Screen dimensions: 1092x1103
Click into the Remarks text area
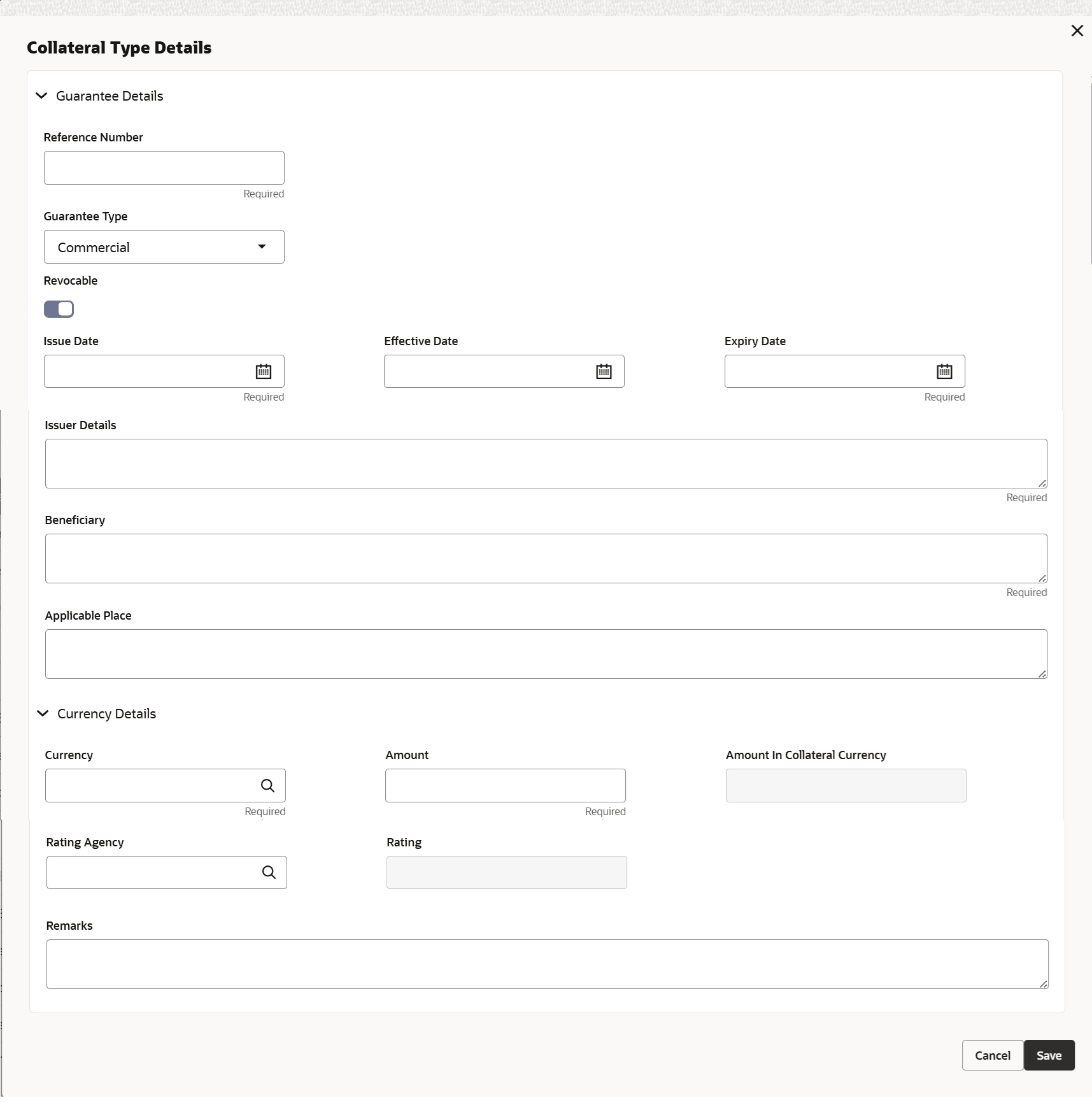click(x=547, y=964)
